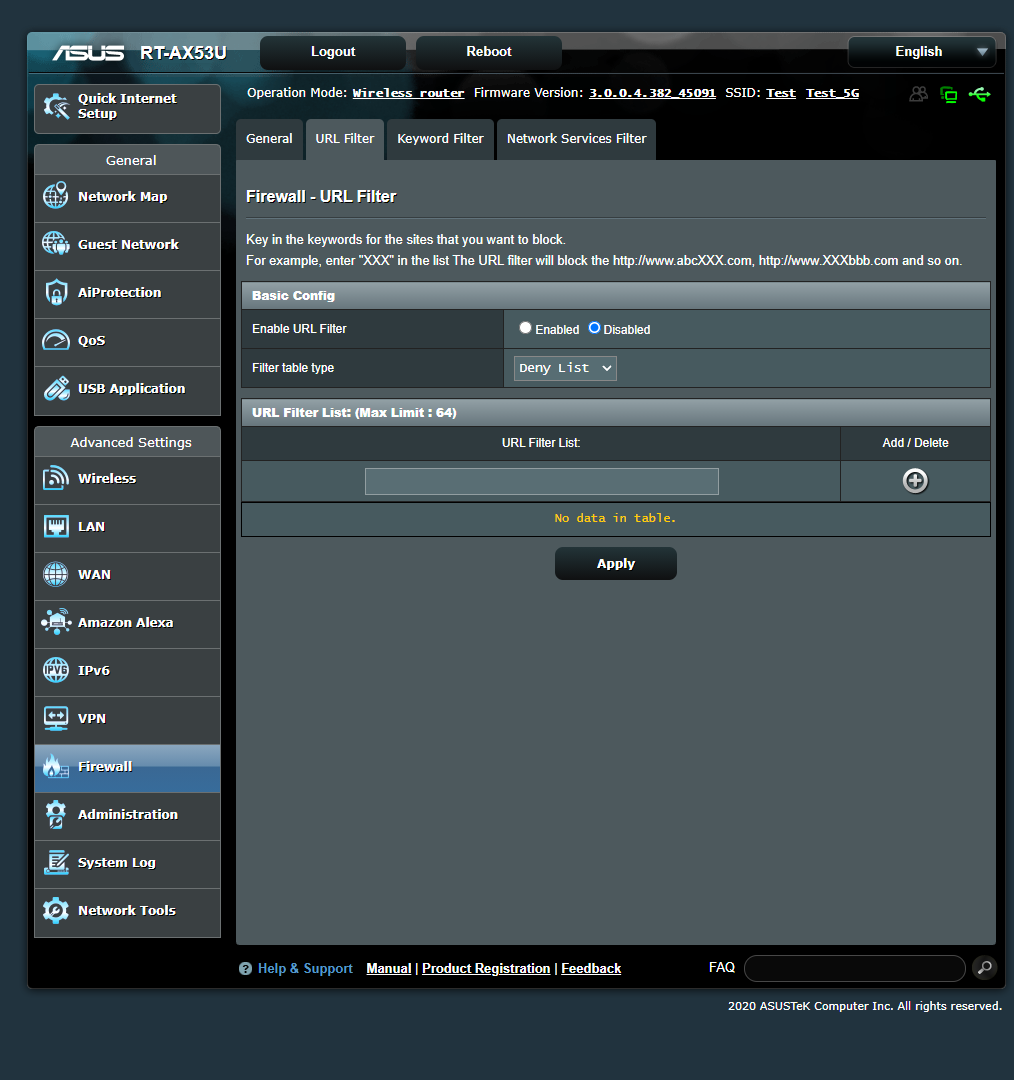Click the guest users status icon
The width and height of the screenshot is (1014, 1080).
pos(918,94)
